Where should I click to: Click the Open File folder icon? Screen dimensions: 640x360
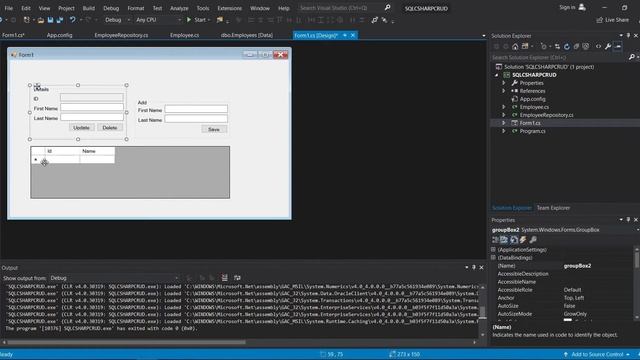pos(41,20)
